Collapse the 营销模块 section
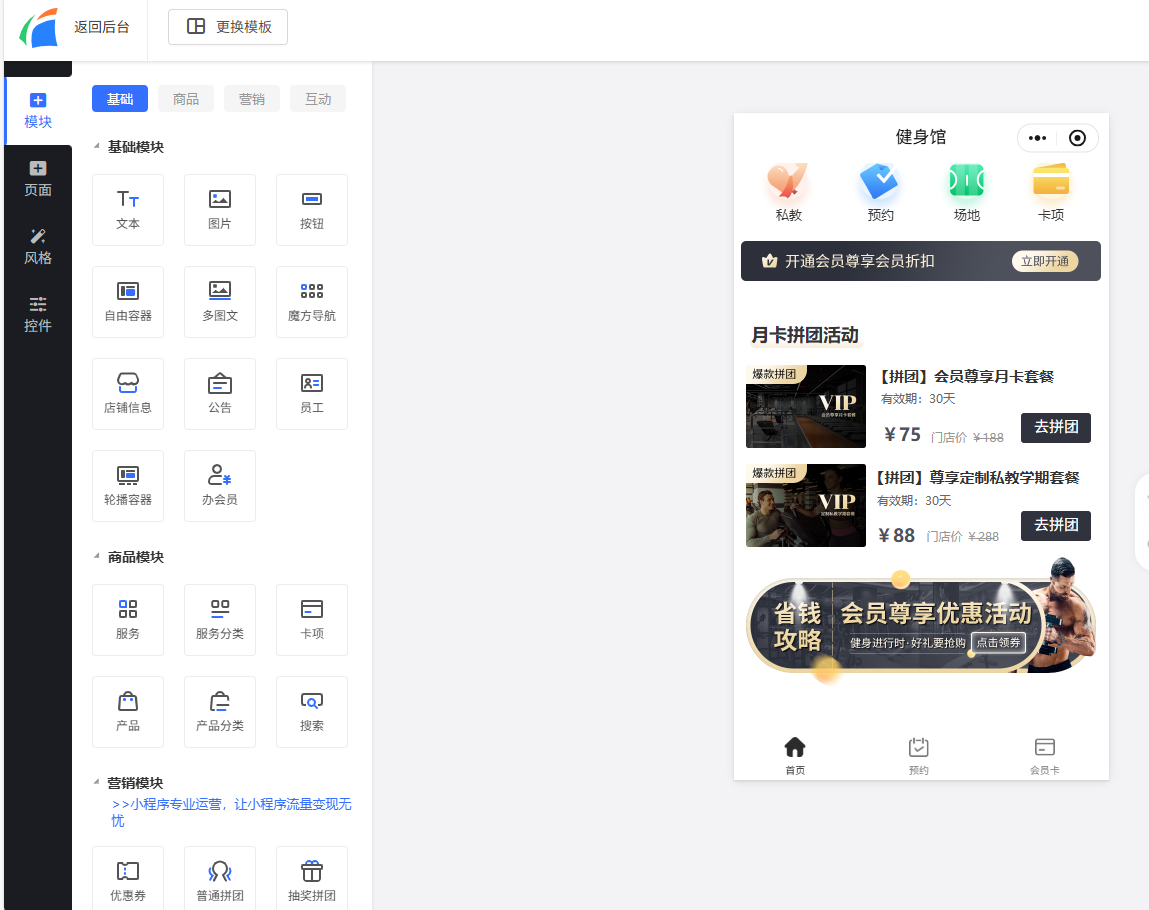The height and width of the screenshot is (910, 1149). [97, 783]
